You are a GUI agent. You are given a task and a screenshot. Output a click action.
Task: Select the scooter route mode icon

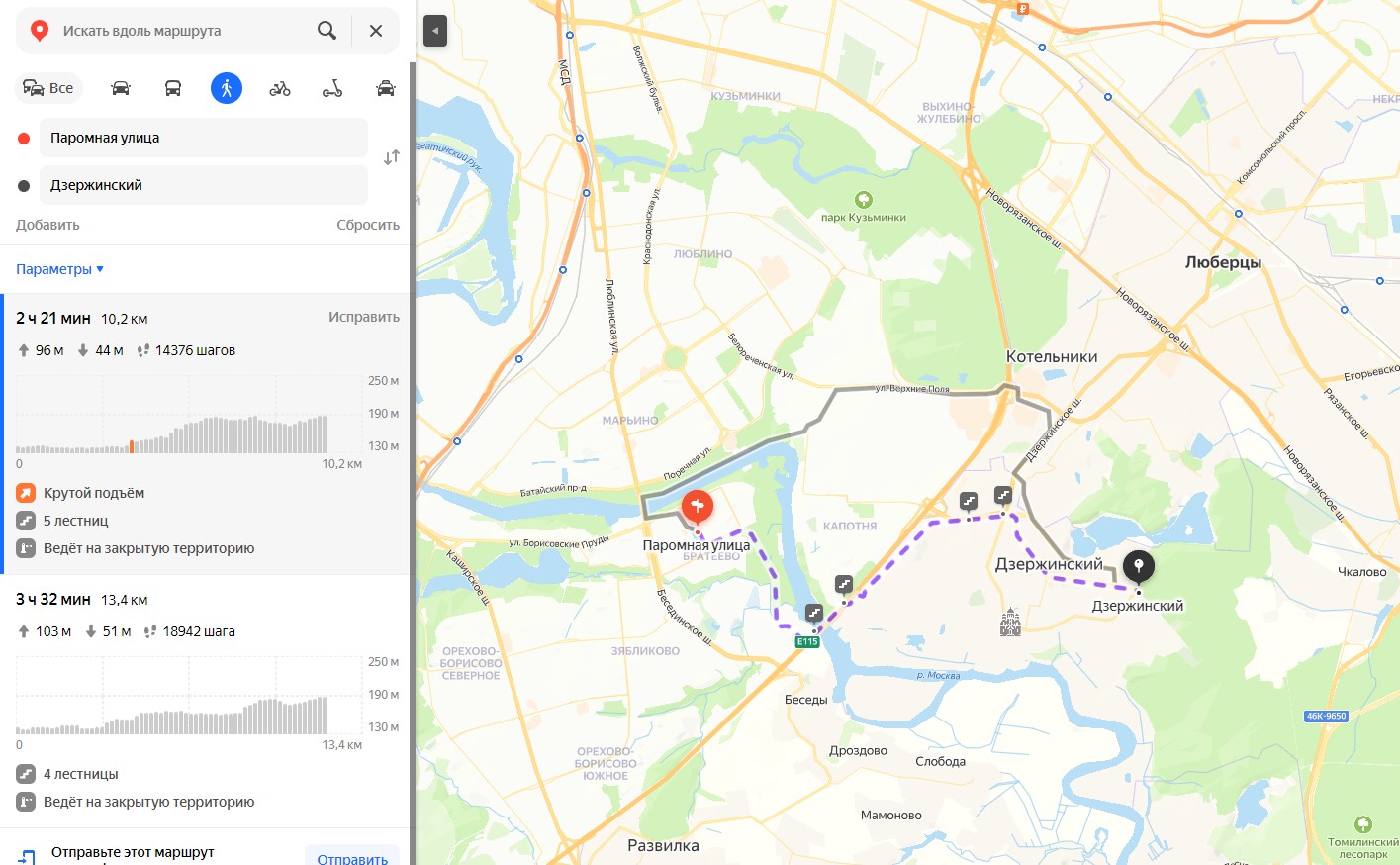coord(332,88)
